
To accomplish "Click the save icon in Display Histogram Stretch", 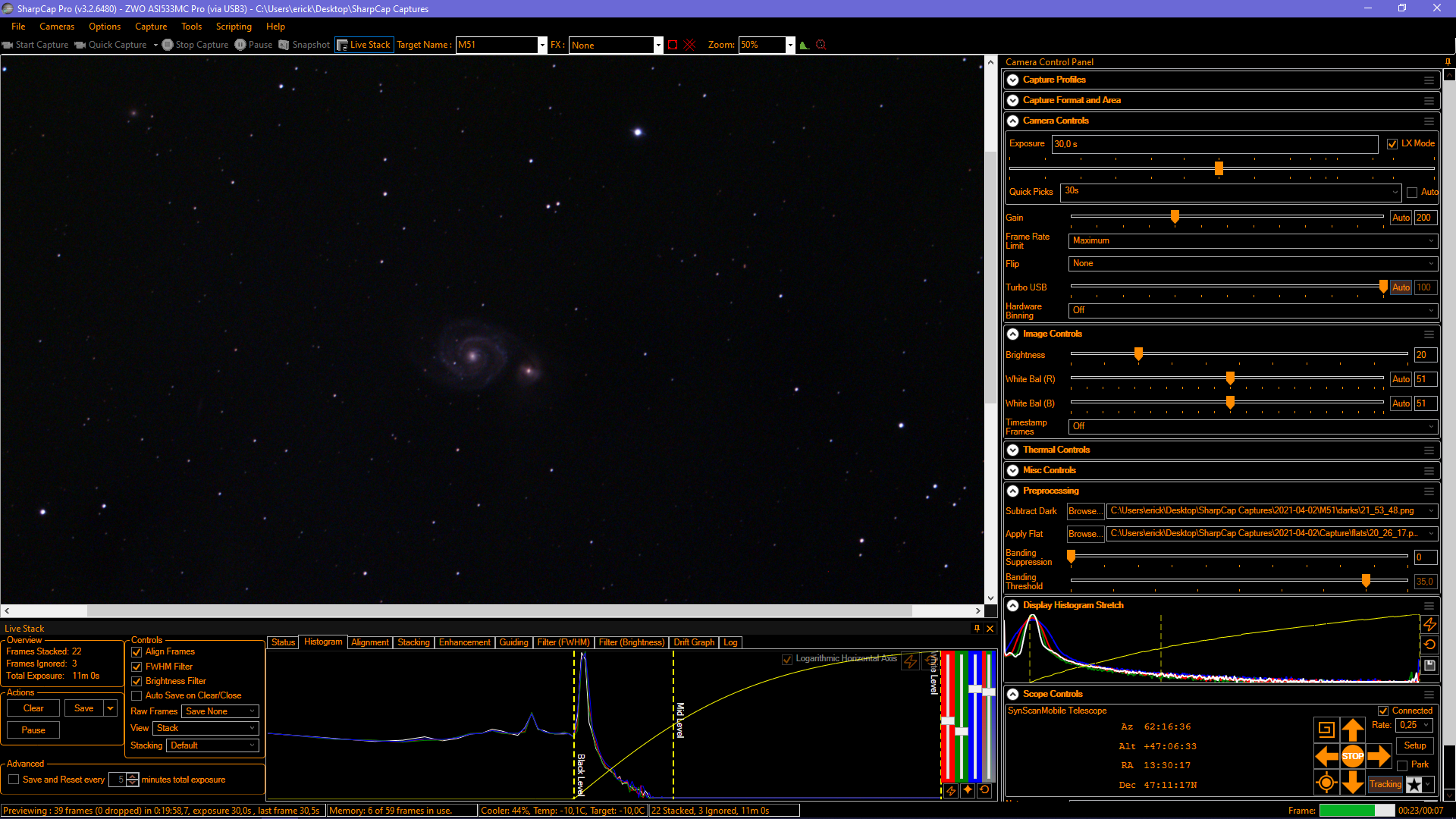I will (1429, 665).
